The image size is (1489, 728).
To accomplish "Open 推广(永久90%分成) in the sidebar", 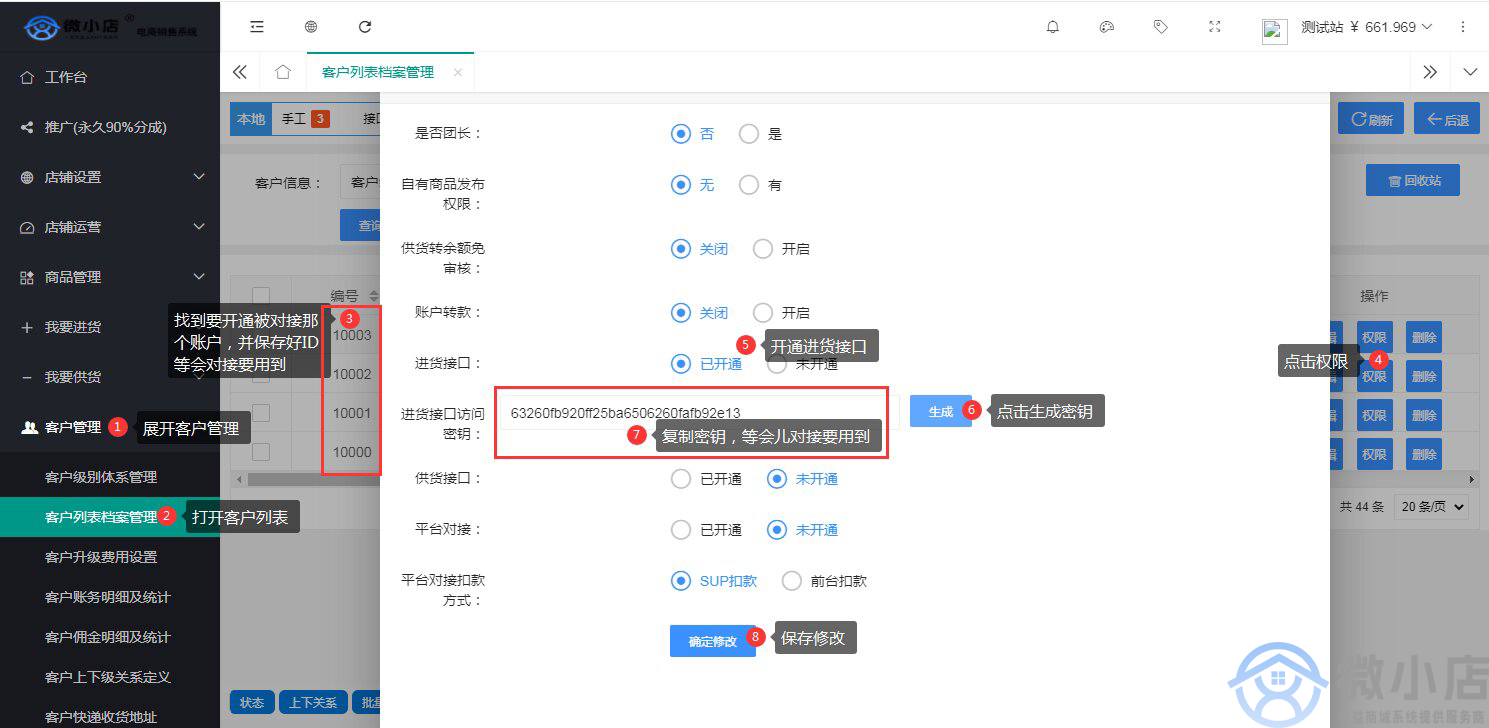I will [110, 127].
